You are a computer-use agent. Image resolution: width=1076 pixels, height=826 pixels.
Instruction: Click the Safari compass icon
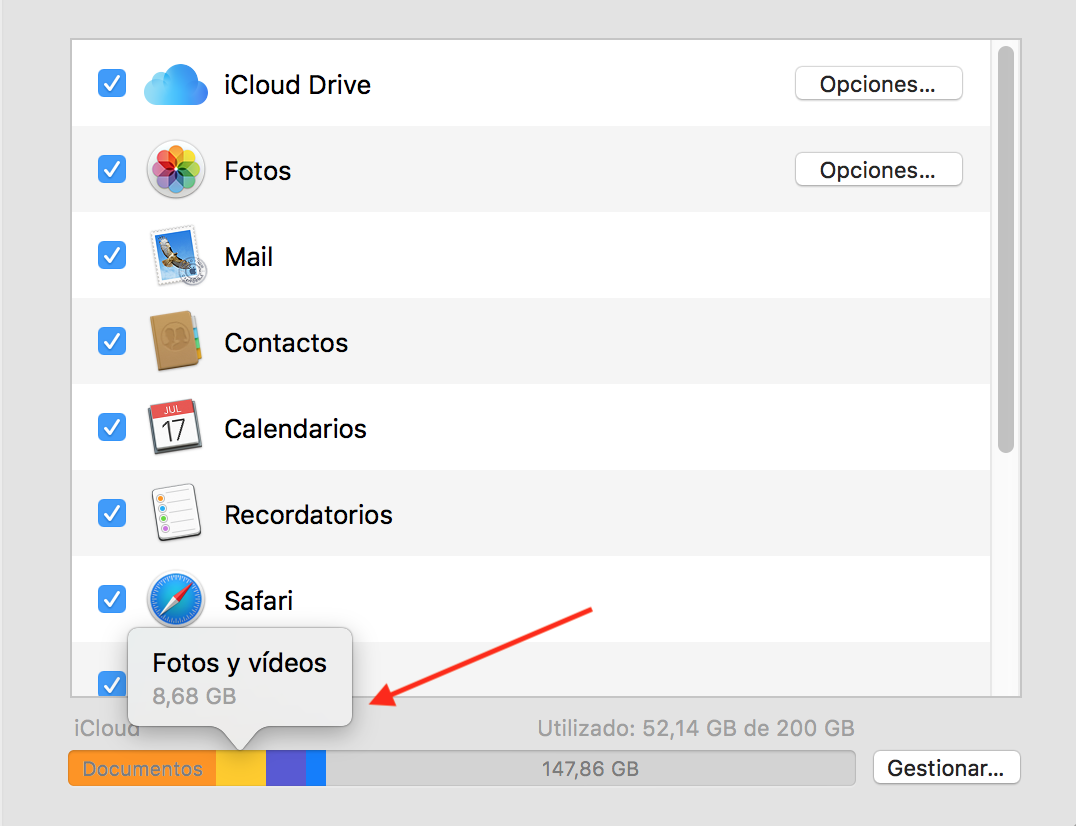coord(175,600)
